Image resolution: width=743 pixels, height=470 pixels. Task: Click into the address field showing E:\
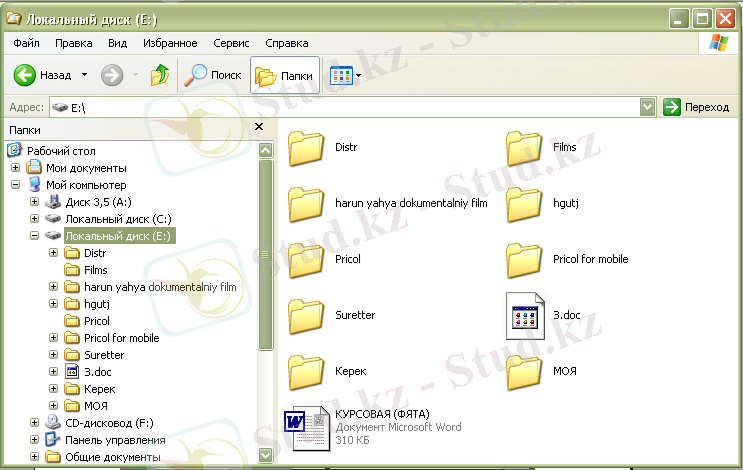[350, 106]
